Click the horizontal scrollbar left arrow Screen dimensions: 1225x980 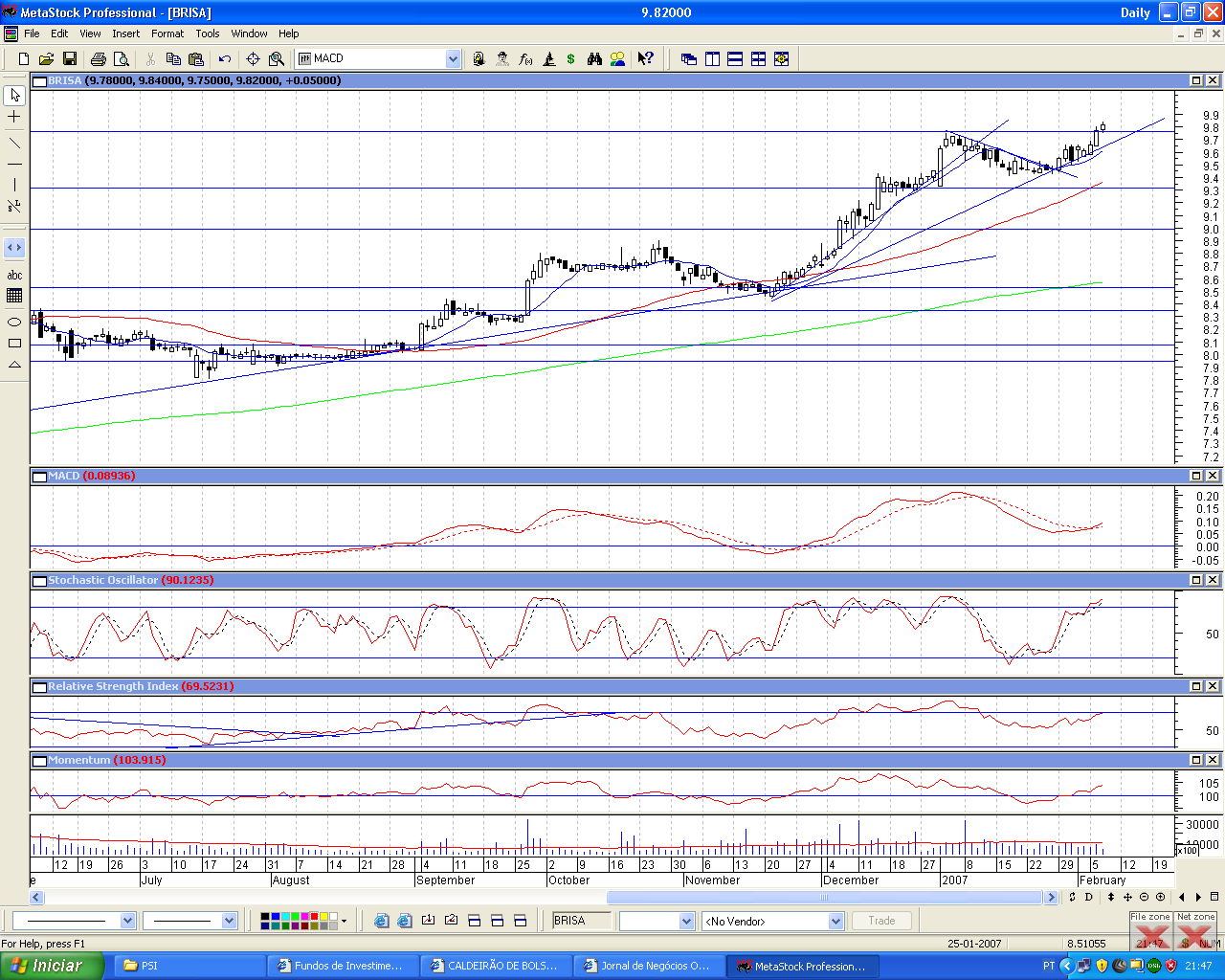point(36,897)
